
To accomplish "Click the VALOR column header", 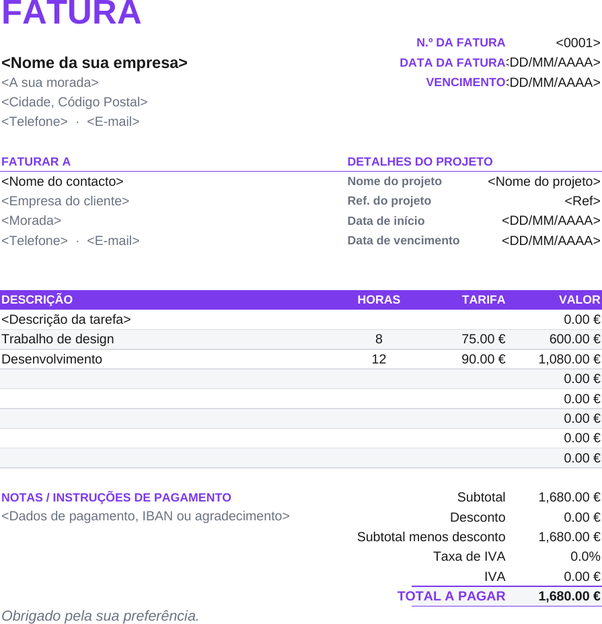I will coord(579,299).
